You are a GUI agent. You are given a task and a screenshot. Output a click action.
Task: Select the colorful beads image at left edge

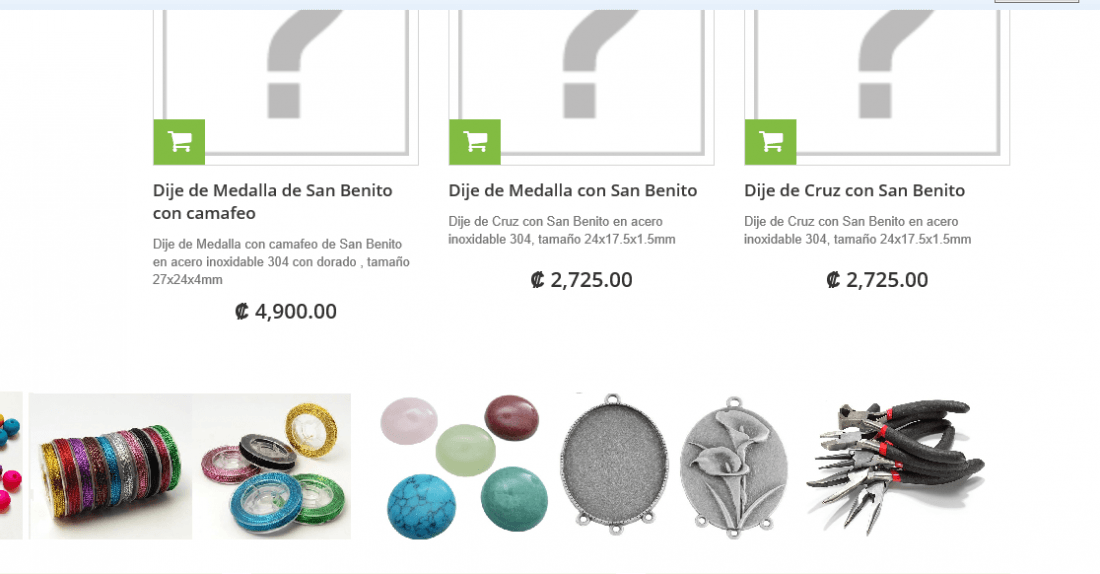[11, 466]
